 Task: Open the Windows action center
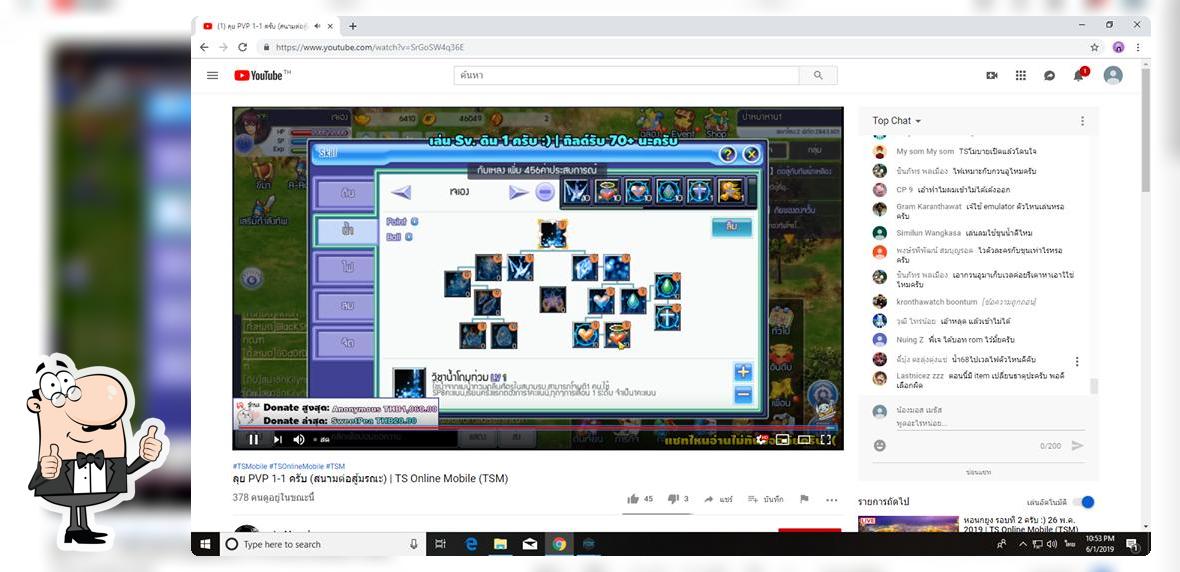(x=1133, y=544)
